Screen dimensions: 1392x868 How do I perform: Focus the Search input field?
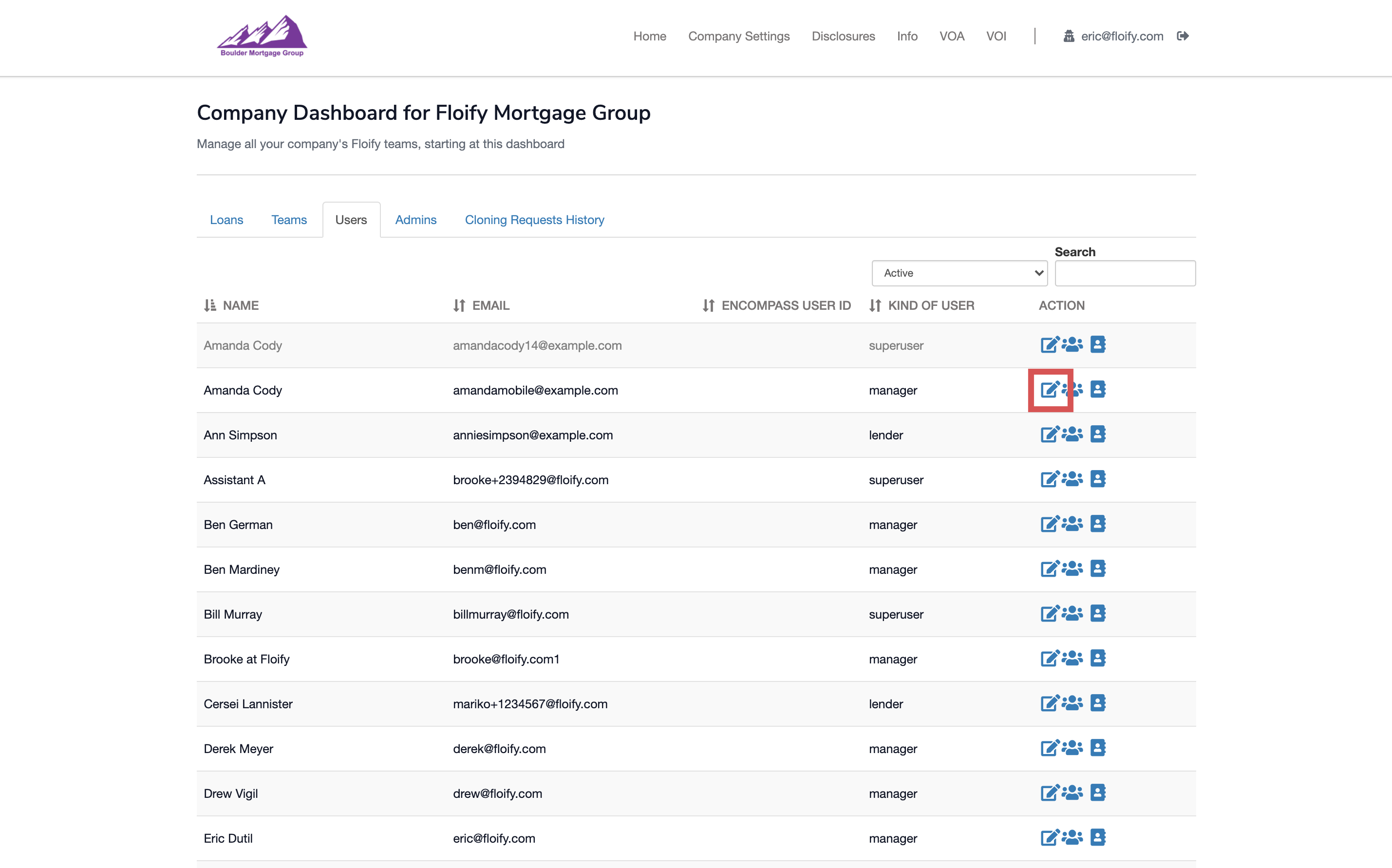(1125, 273)
